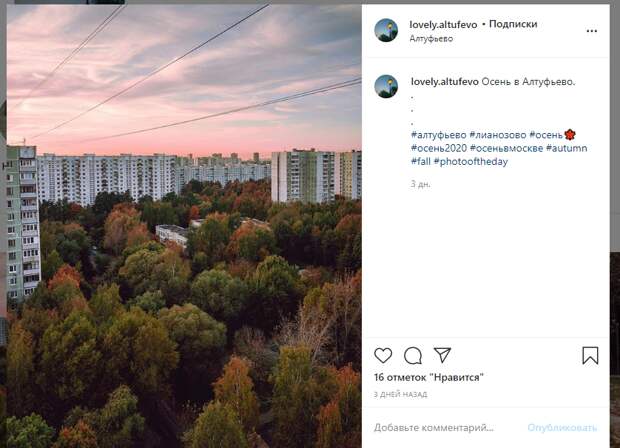Open the #лианозово hashtag

[497, 135]
